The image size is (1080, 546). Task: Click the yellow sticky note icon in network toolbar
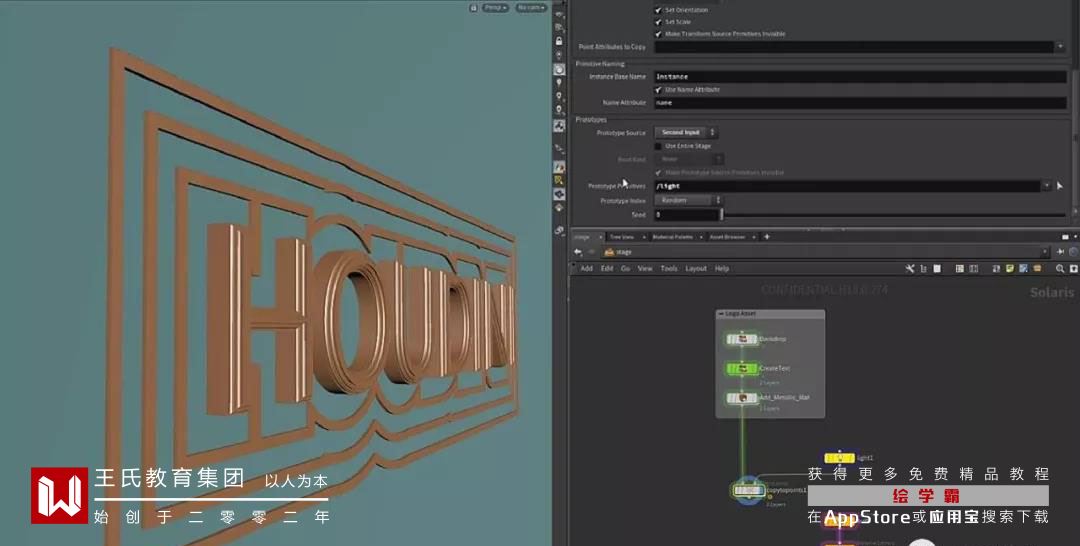[x=1009, y=269]
